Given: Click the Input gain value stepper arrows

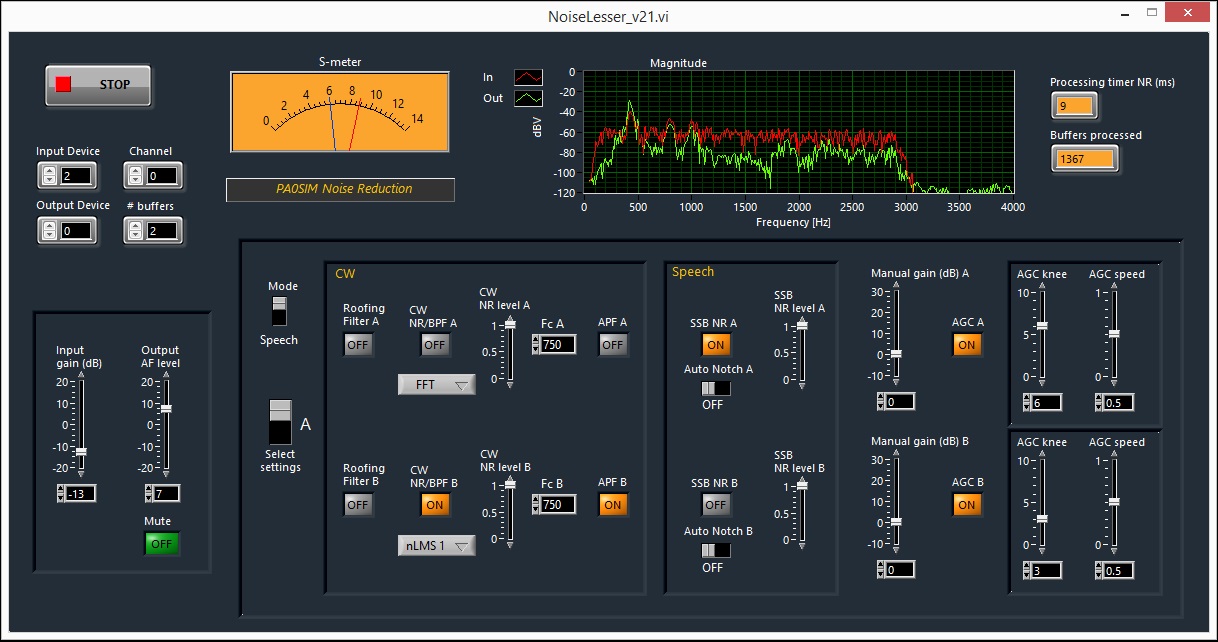Looking at the screenshot, I should (62, 494).
